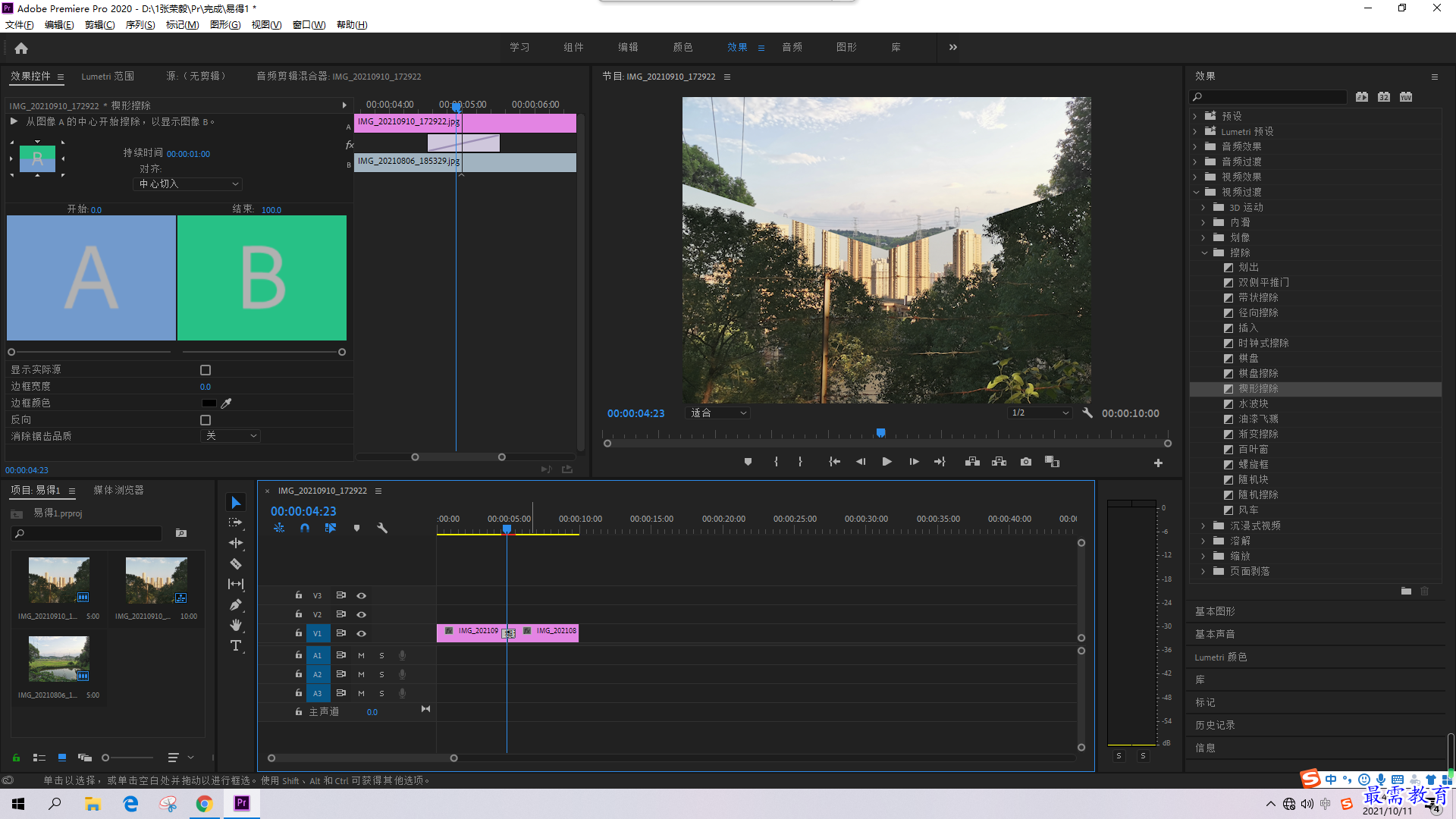This screenshot has width=1456, height=819.
Task: Open 文件(F) menu
Action: click(x=19, y=25)
